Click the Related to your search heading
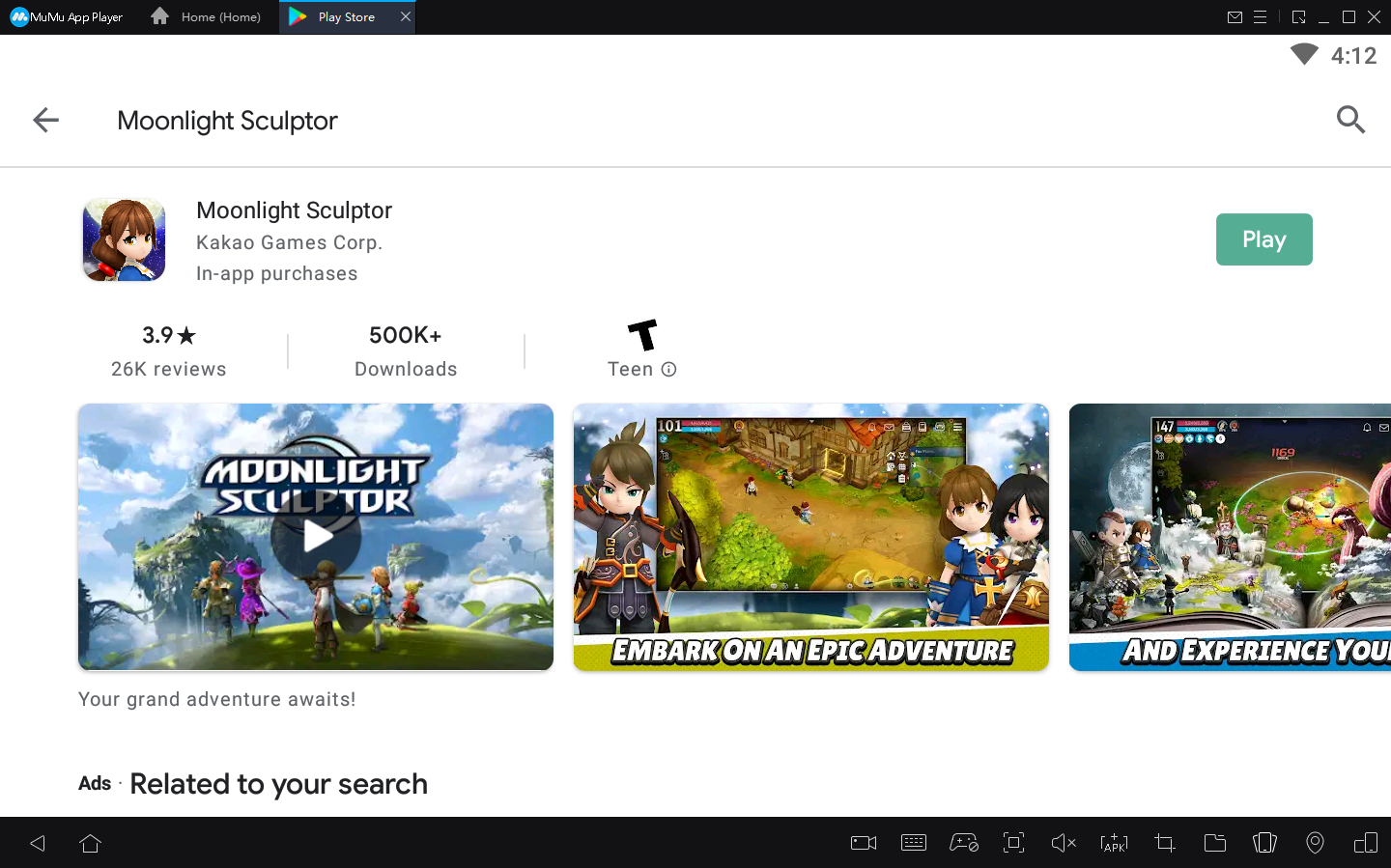Viewport: 1391px width, 868px height. point(278,784)
